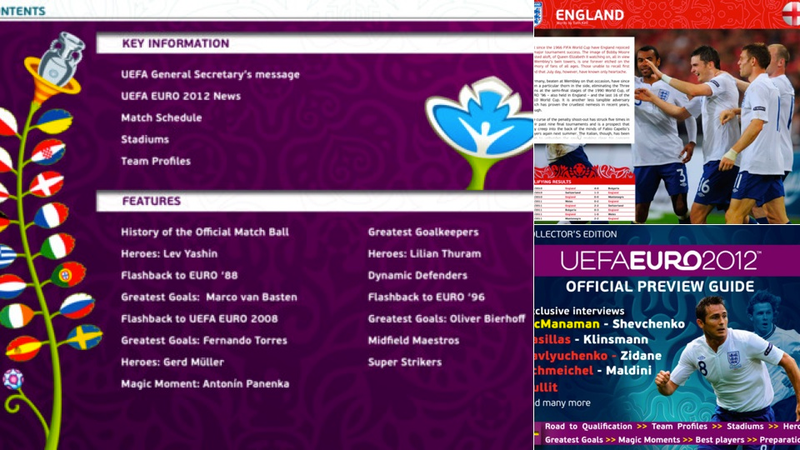
Task: Open Greatest Goalkeepers feature
Action: pos(423,232)
